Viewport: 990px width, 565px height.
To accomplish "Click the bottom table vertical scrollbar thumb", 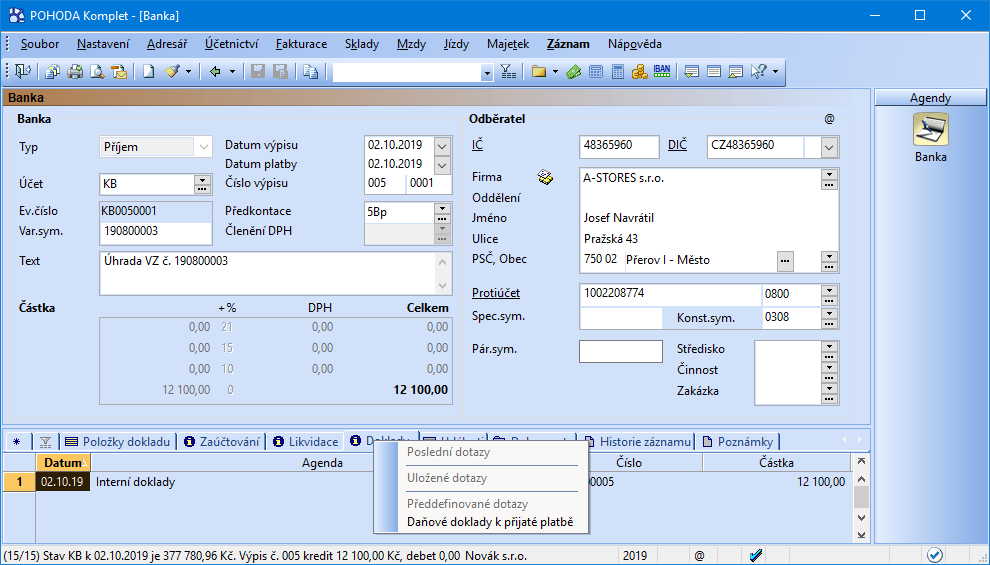I will [861, 496].
